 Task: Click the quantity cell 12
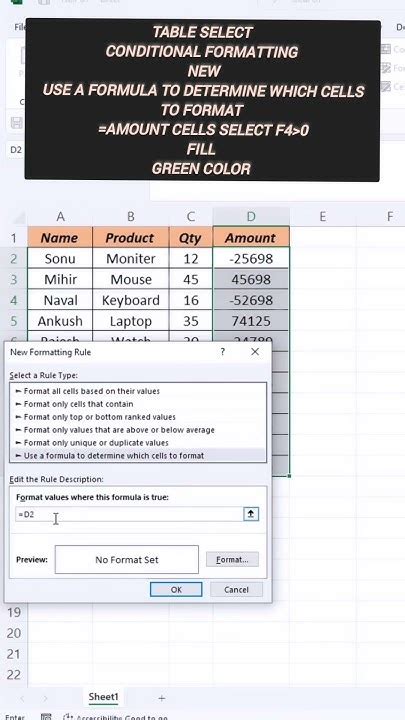[191, 259]
